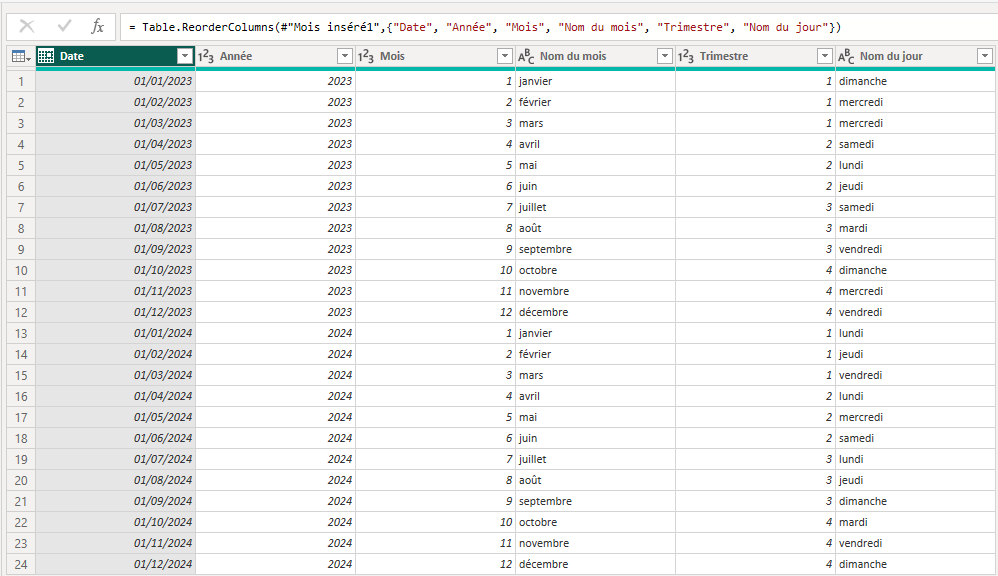Viewport: 998px width, 576px height.
Task: Click the septembre cell in row 9
Action: click(595, 249)
